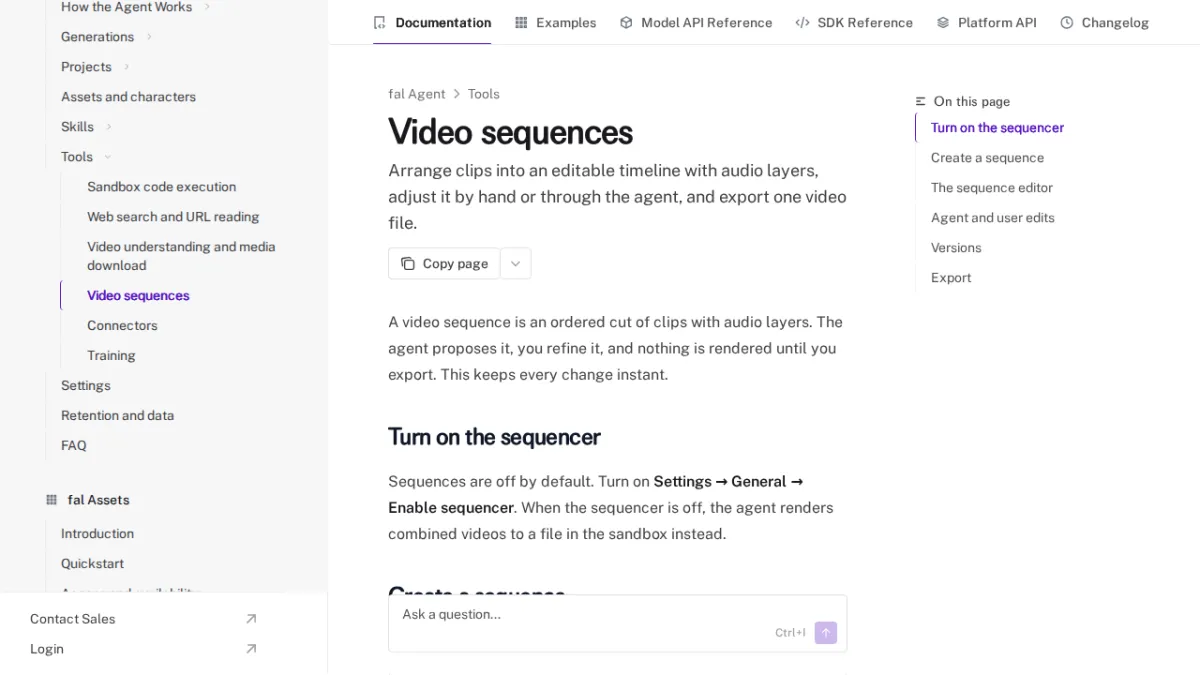This screenshot has height=675, width=1200.
Task: Click the Platform API layers icon
Action: (x=943, y=22)
